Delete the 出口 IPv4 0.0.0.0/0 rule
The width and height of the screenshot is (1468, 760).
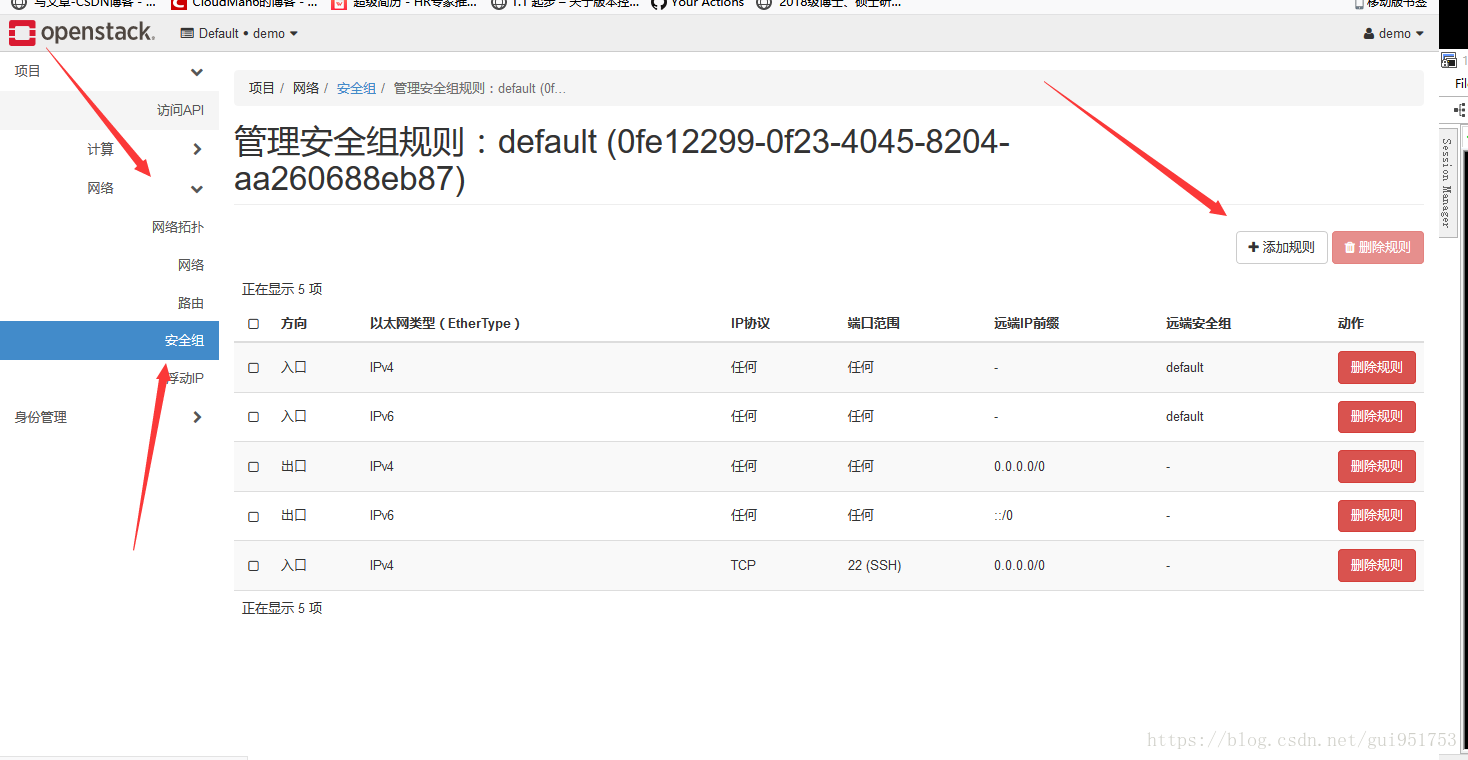1377,466
